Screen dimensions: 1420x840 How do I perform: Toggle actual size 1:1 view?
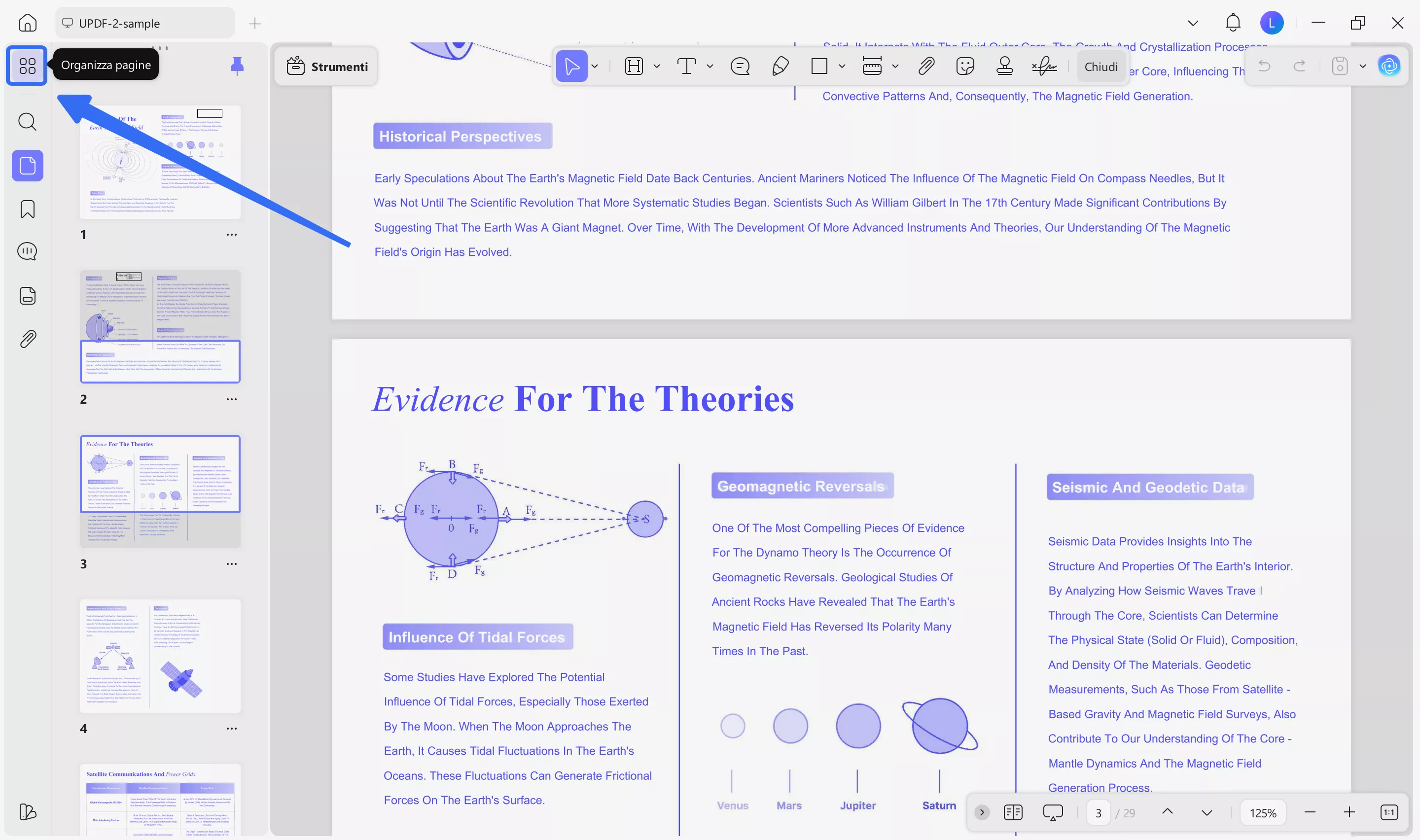pyautogui.click(x=1389, y=813)
